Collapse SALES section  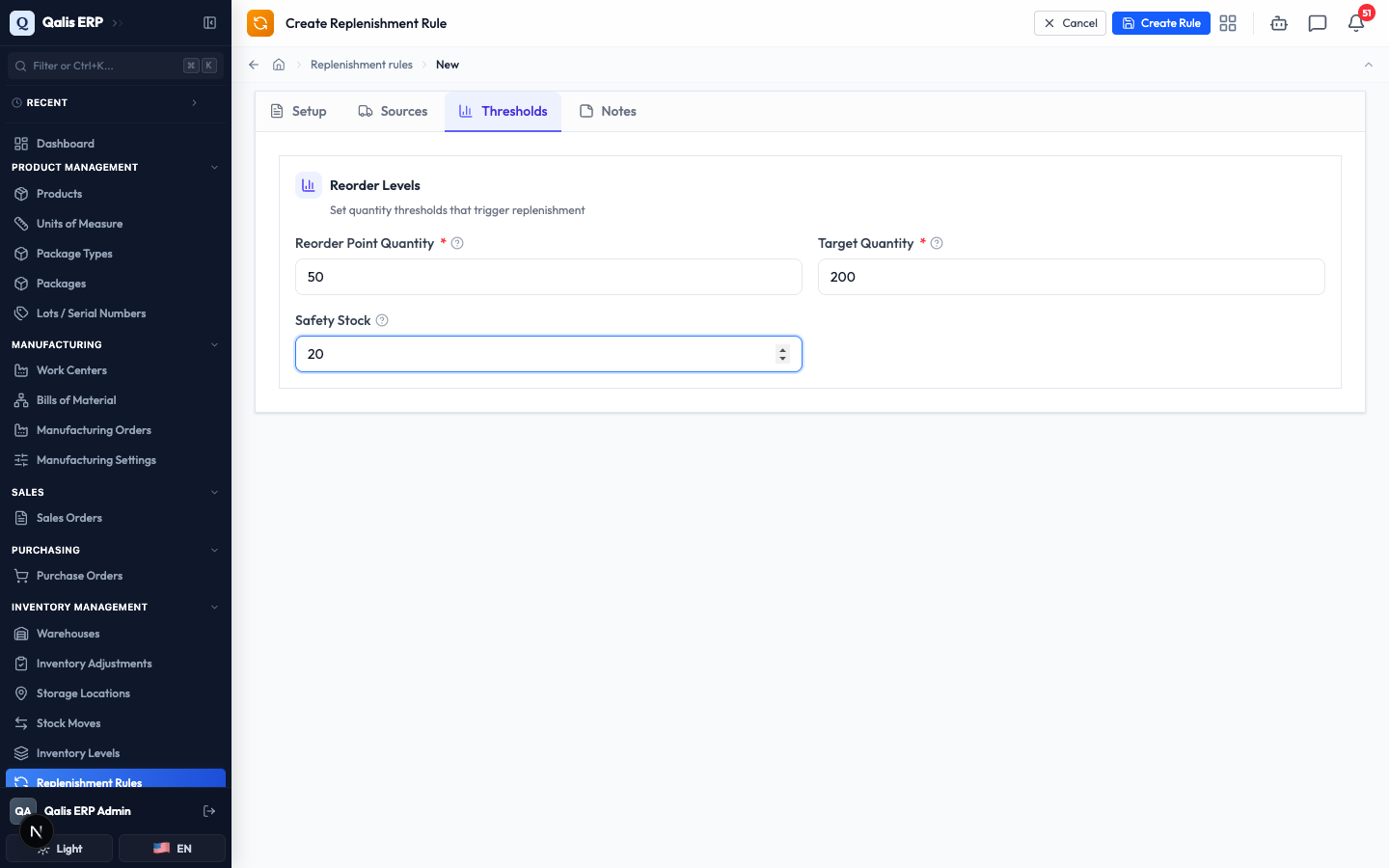214,492
